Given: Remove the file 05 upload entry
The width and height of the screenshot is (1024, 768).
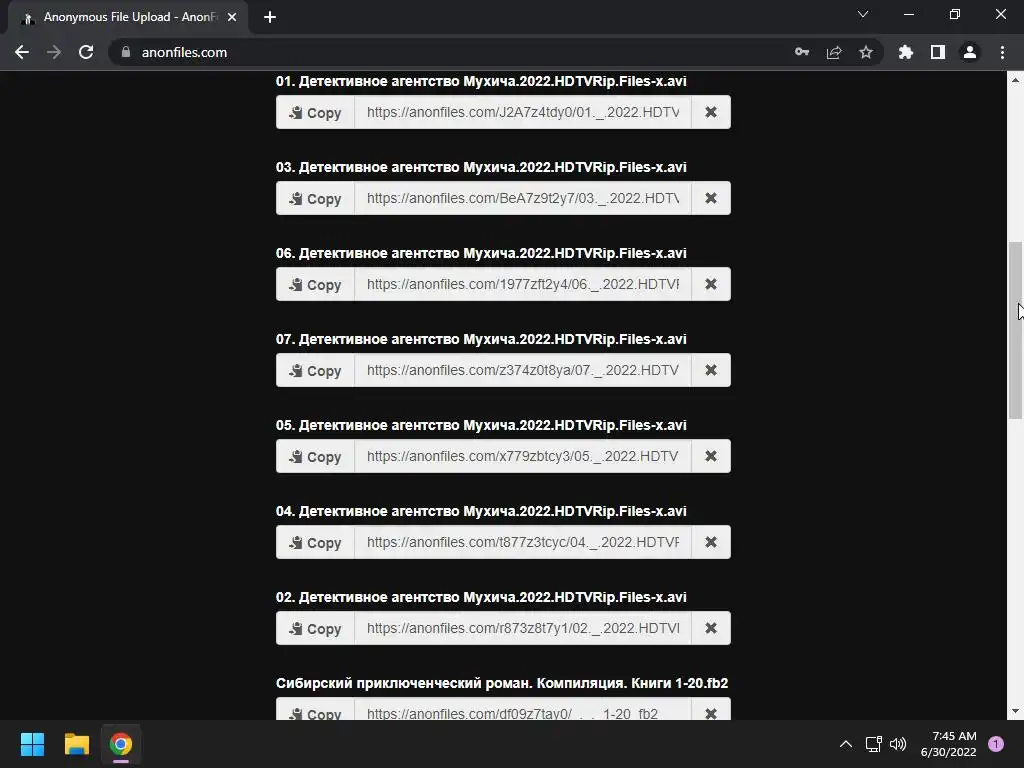Looking at the screenshot, I should point(711,456).
